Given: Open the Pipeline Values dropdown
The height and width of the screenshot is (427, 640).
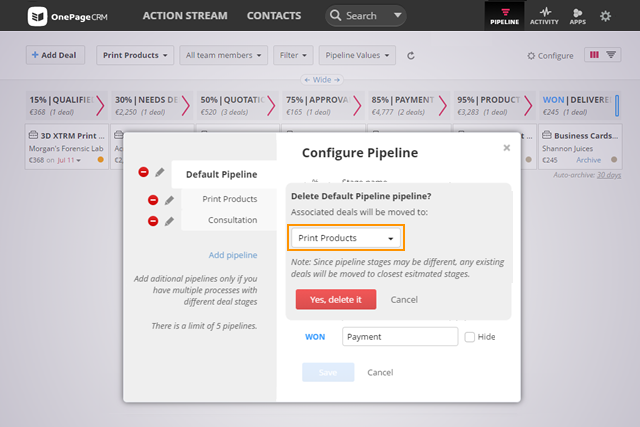Looking at the screenshot, I should [357, 55].
